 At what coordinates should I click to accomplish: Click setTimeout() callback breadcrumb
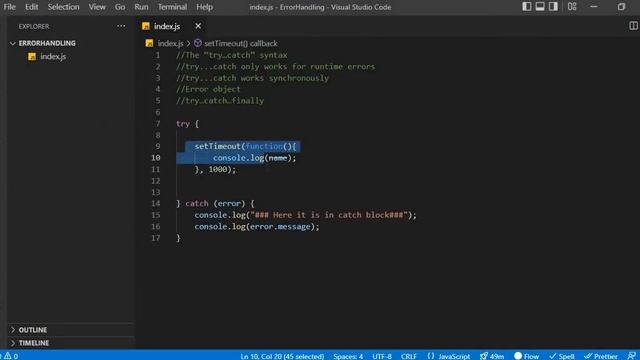coord(241,43)
